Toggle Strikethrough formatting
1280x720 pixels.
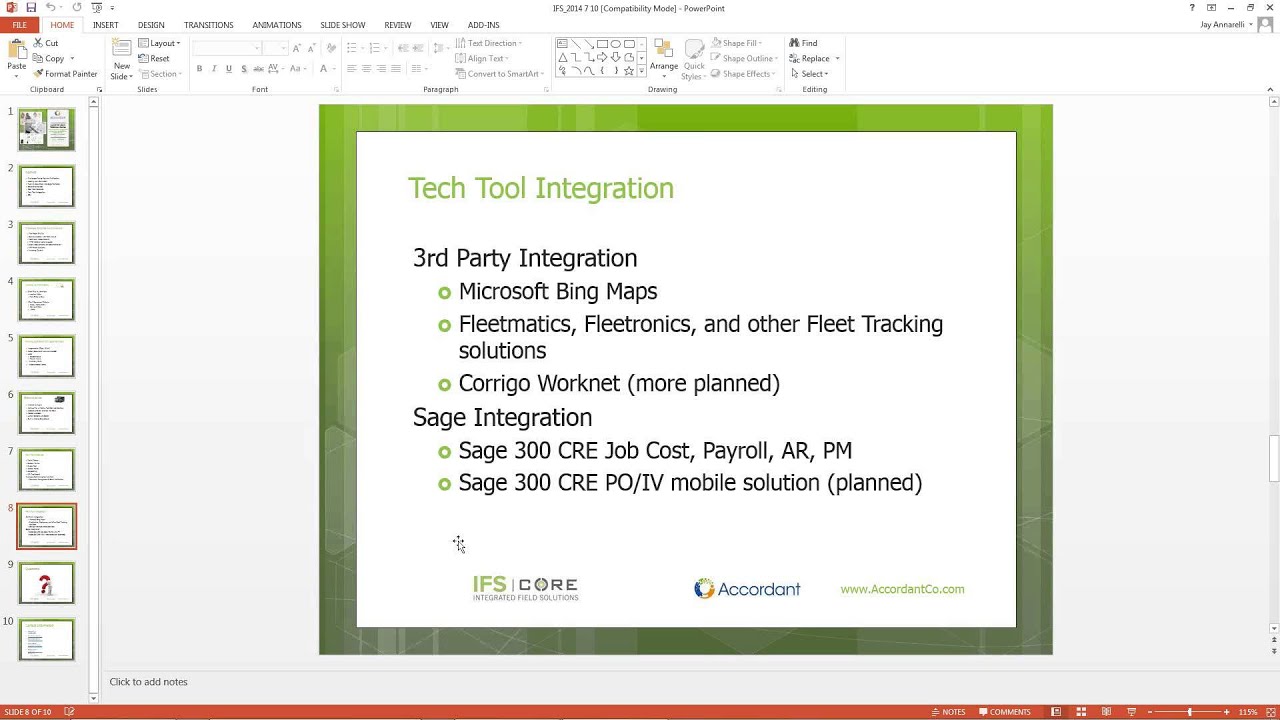click(259, 69)
